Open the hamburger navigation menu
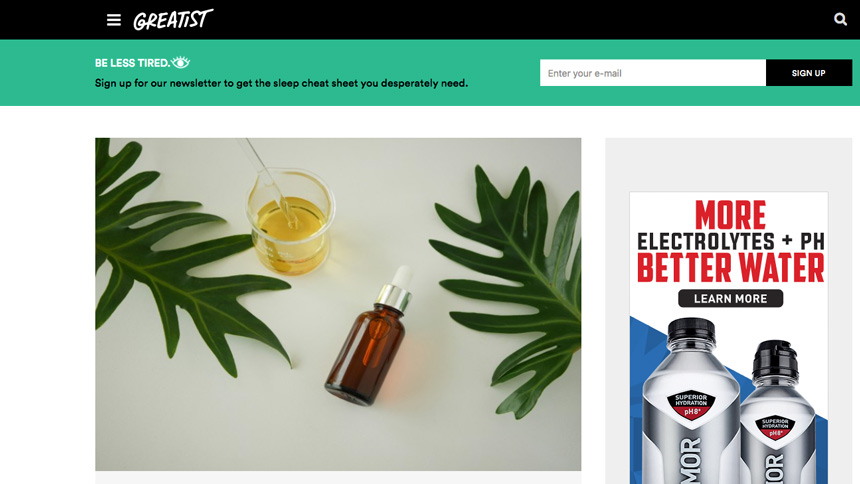This screenshot has width=860, height=484. [114, 20]
